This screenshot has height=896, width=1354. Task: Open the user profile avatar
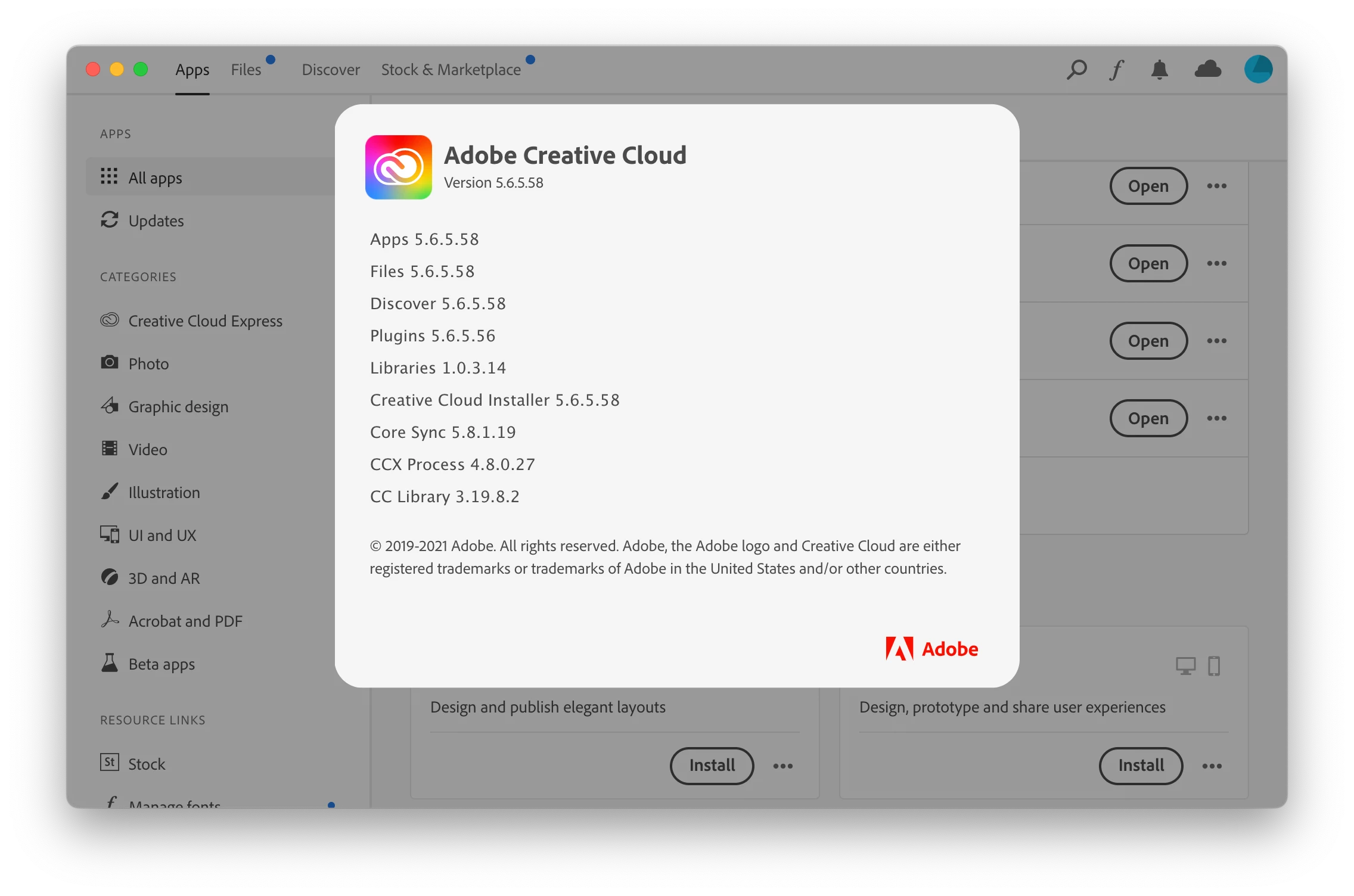point(1258,70)
